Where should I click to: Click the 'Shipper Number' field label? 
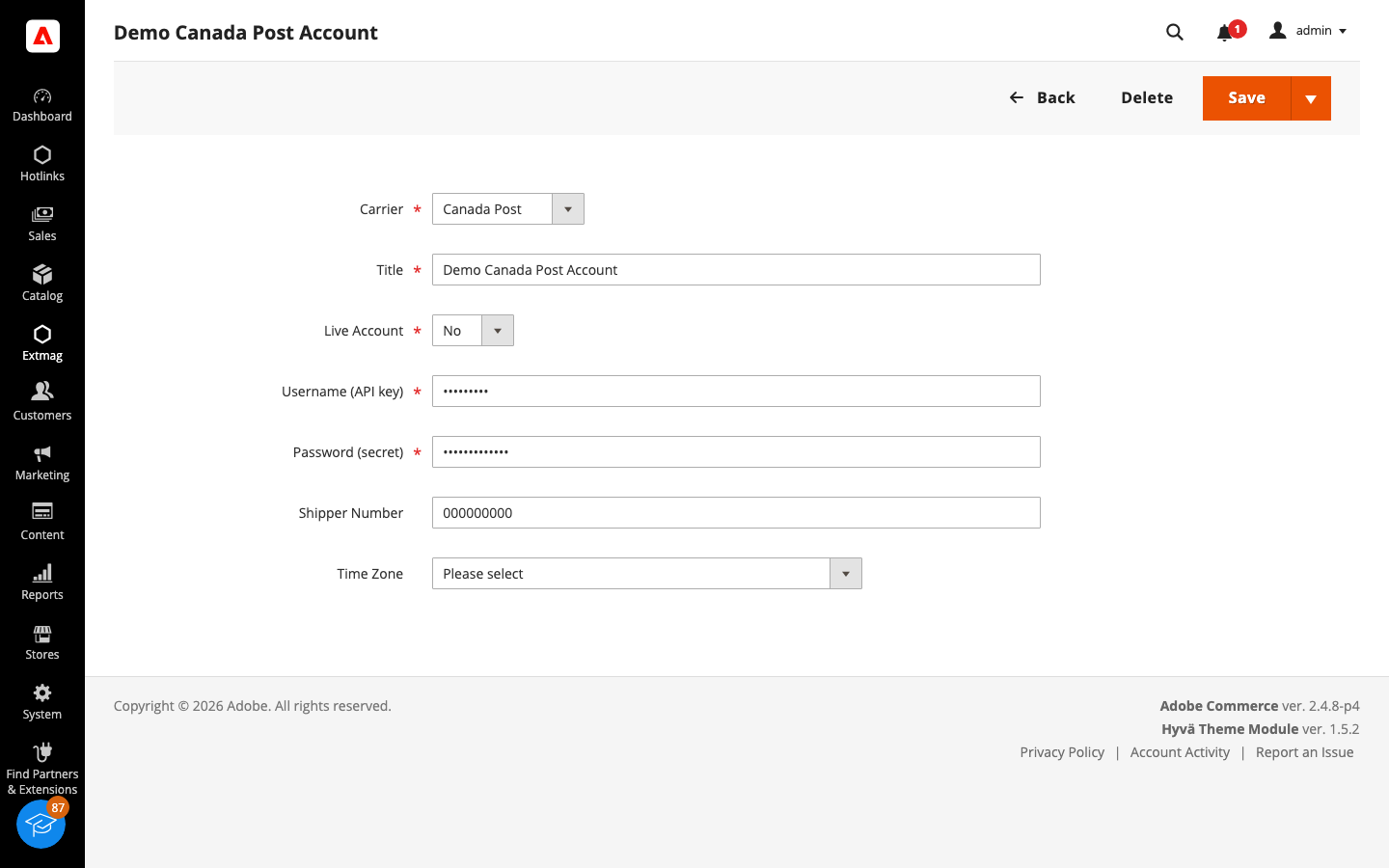point(351,513)
